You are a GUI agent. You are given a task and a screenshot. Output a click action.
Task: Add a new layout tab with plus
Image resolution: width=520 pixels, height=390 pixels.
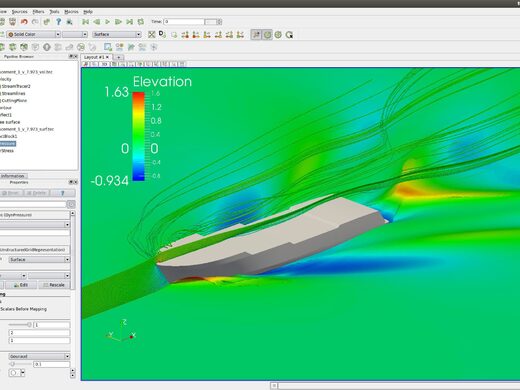coord(118,57)
